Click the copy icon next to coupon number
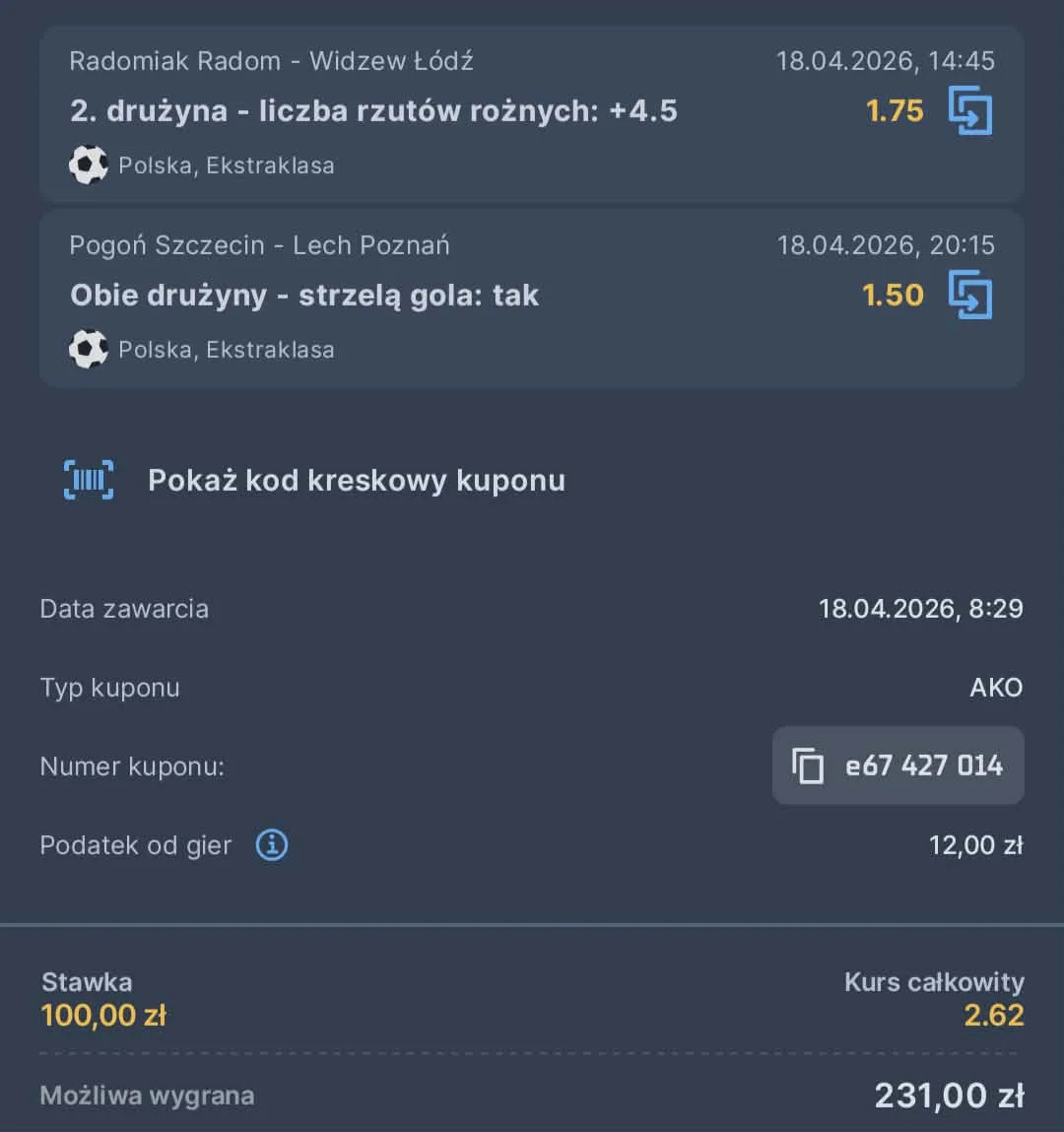Screen dimensions: 1064x1132 [x=810, y=766]
